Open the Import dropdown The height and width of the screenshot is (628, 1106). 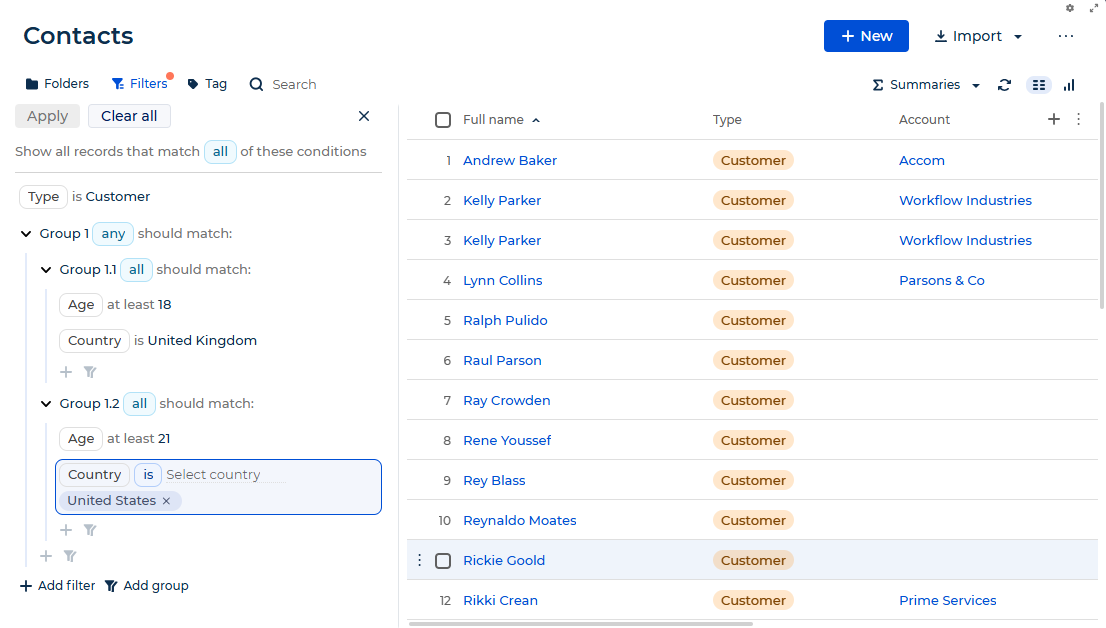click(x=978, y=36)
